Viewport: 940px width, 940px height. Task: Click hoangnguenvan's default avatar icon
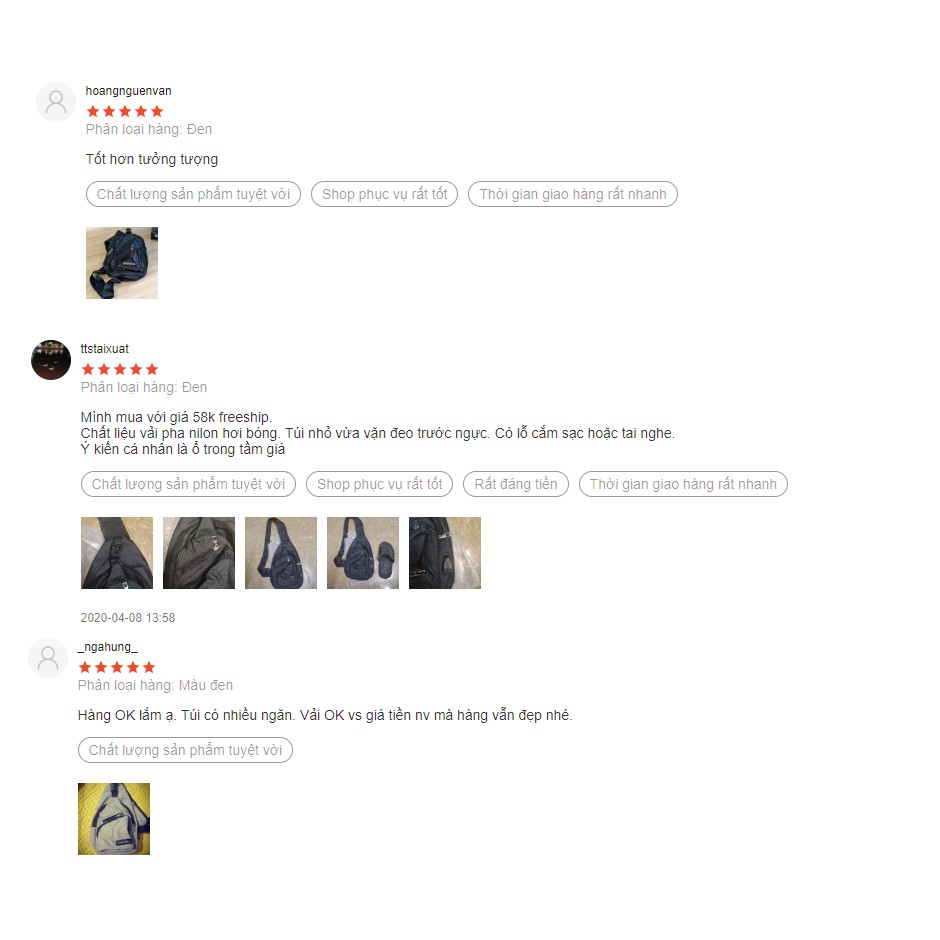tap(56, 102)
